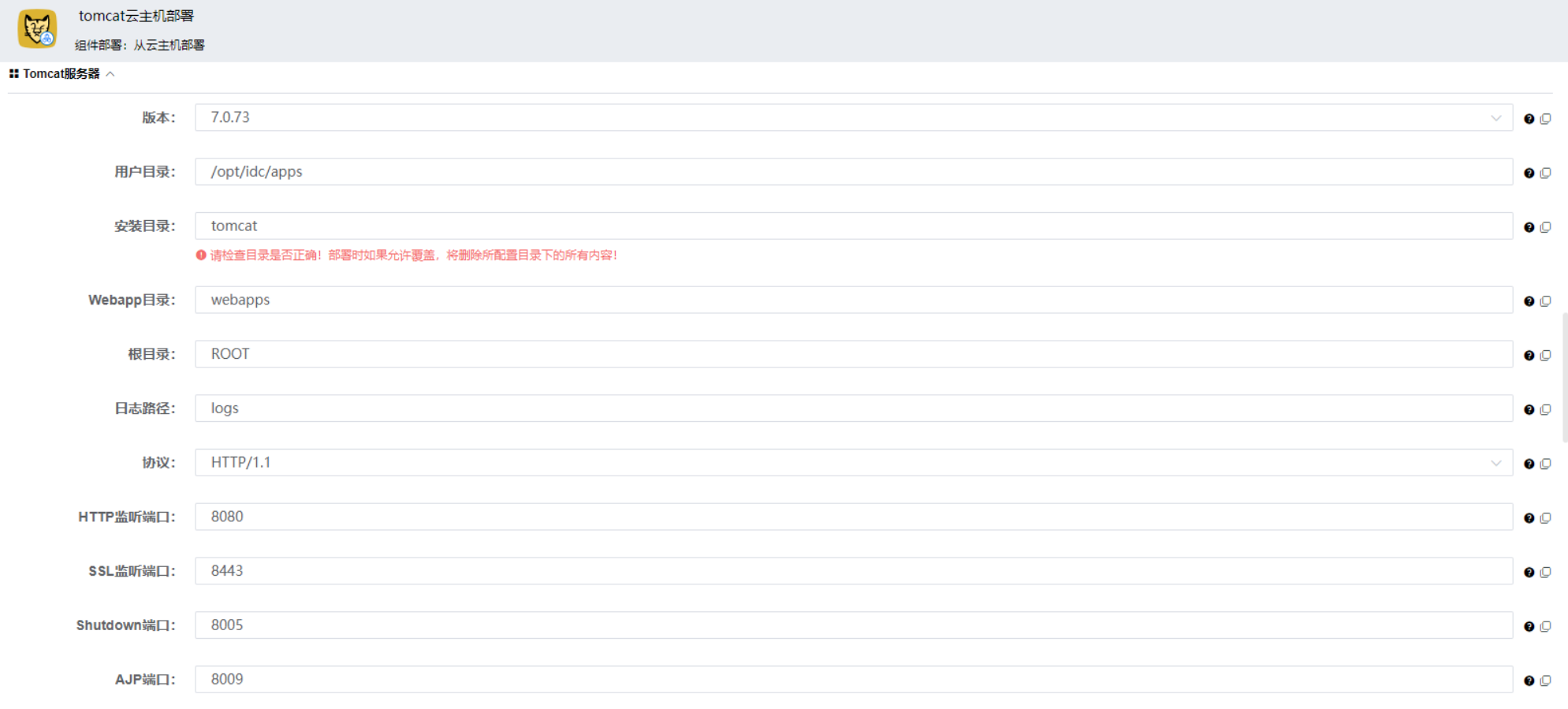Image resolution: width=1568 pixels, height=709 pixels.
Task: Copy the 版本 field value
Action: (x=1545, y=119)
